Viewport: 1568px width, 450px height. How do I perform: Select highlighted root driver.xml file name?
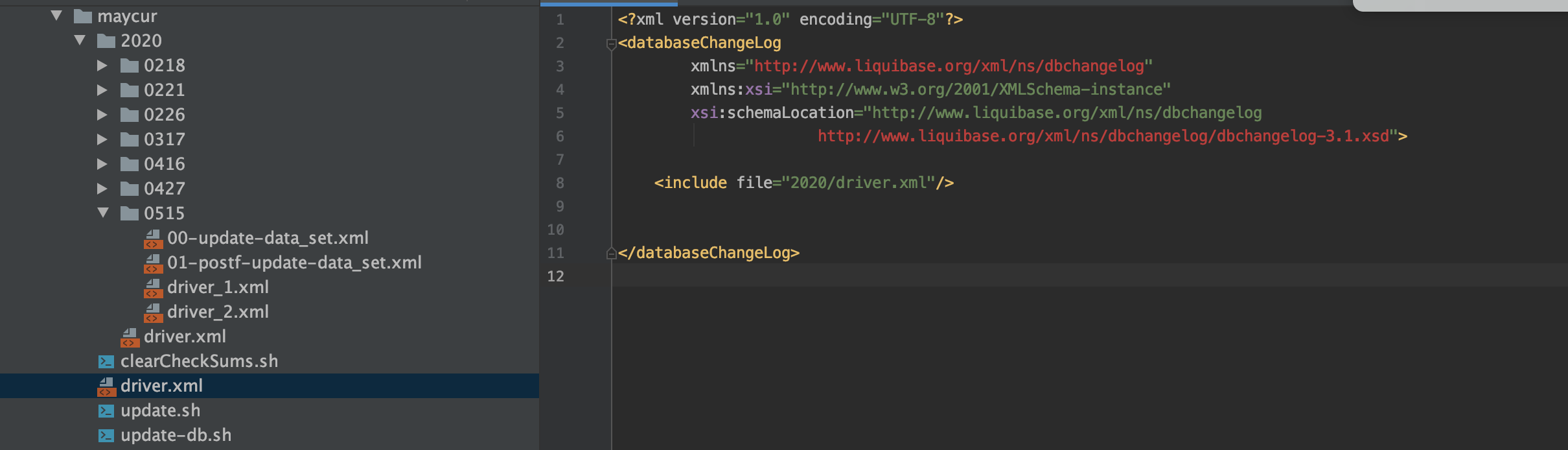(x=161, y=386)
